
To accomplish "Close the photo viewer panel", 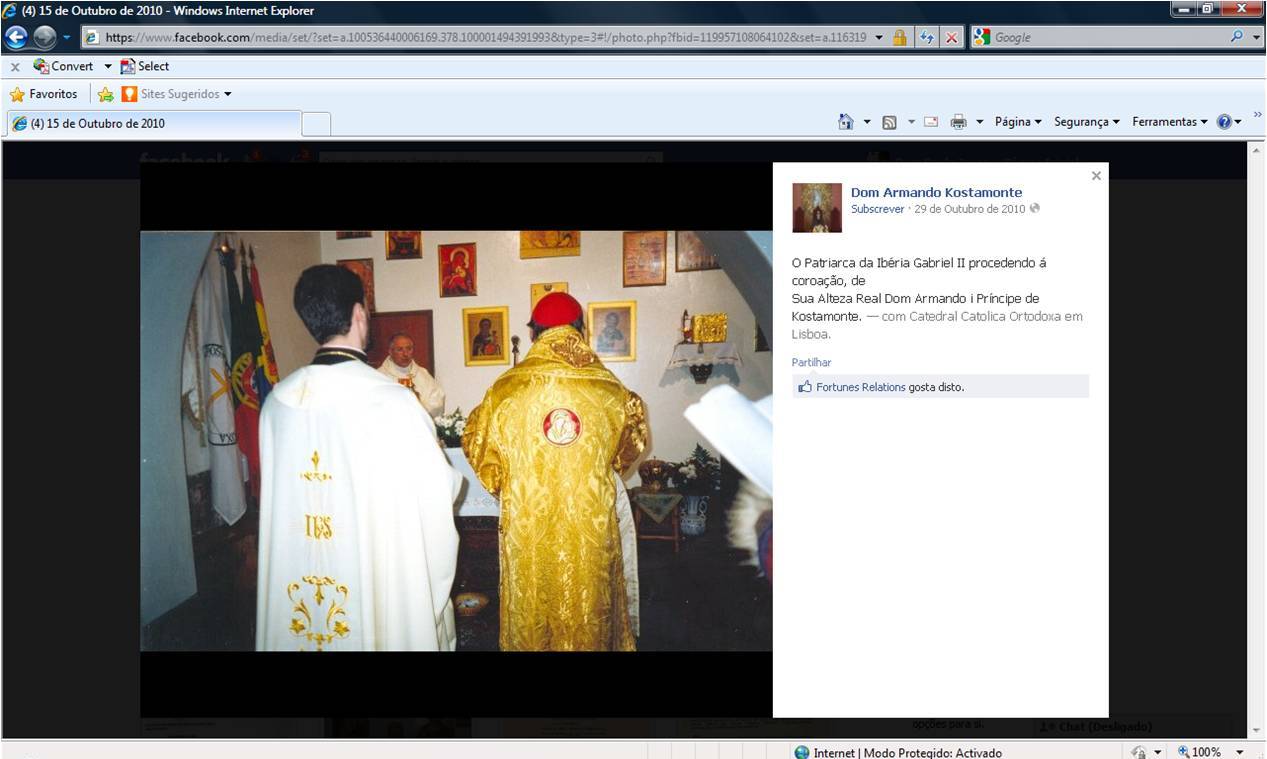I will 1096,176.
